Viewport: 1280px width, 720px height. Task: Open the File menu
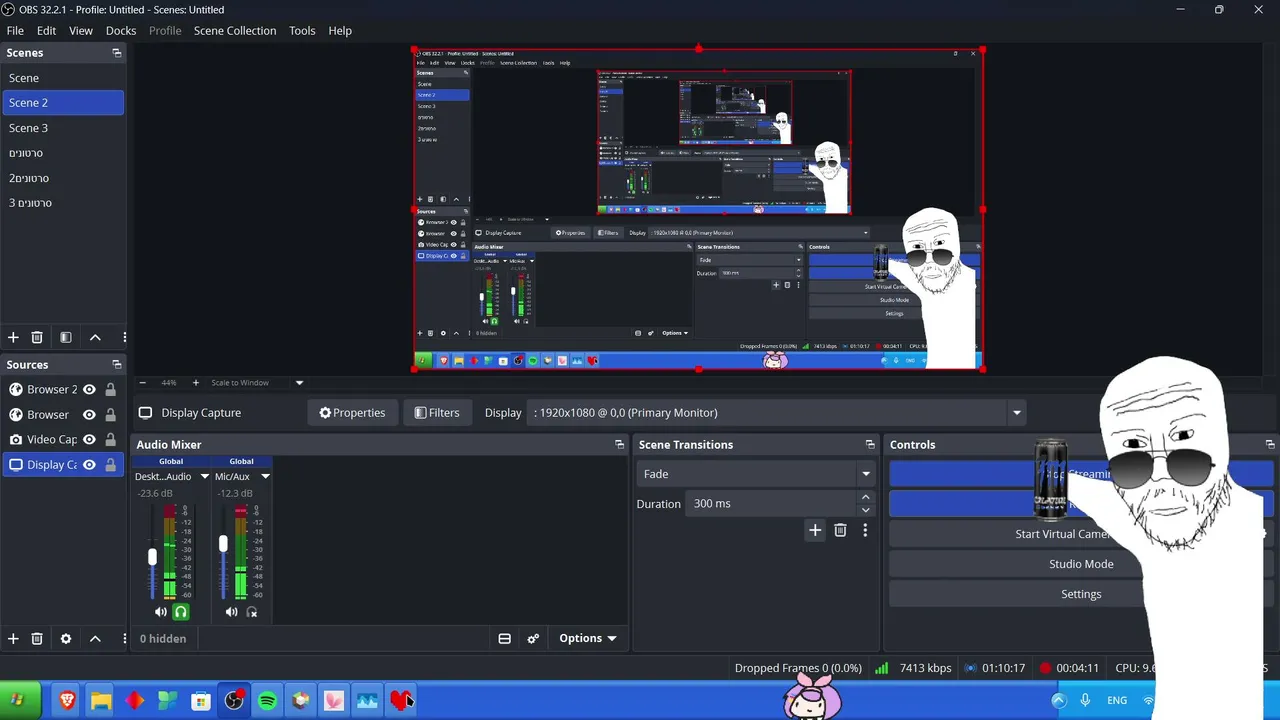15,31
